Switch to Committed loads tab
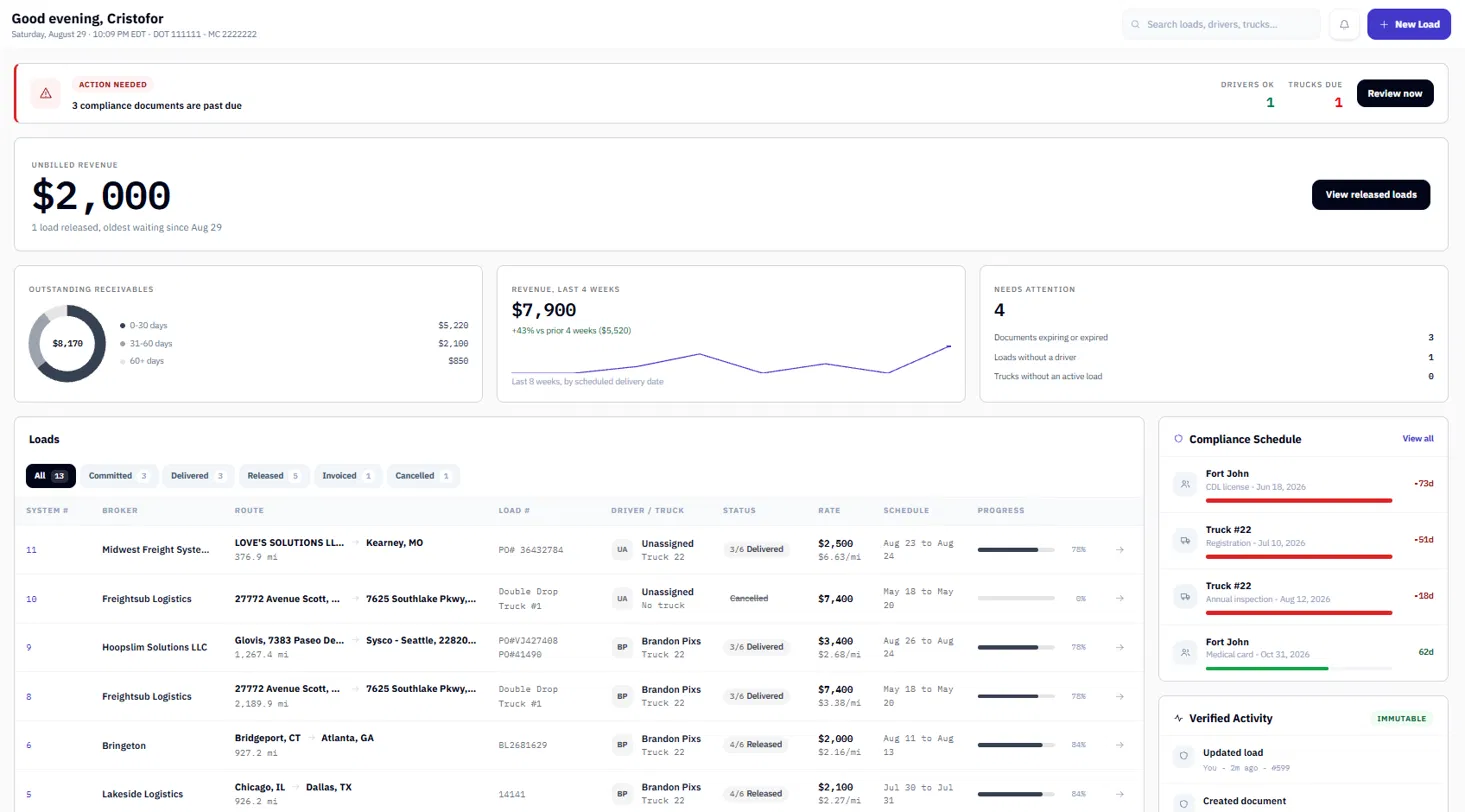 119,476
